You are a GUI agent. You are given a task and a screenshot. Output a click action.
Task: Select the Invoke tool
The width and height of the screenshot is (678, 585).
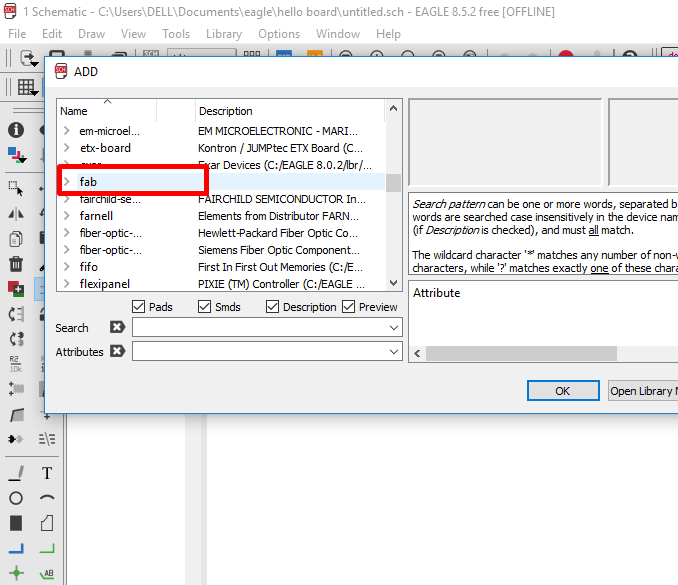(x=16, y=439)
